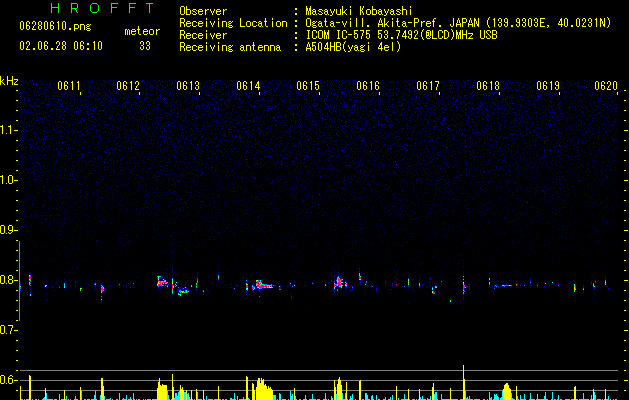
Task: Click the Receiving Location label
Action: tap(233, 23)
